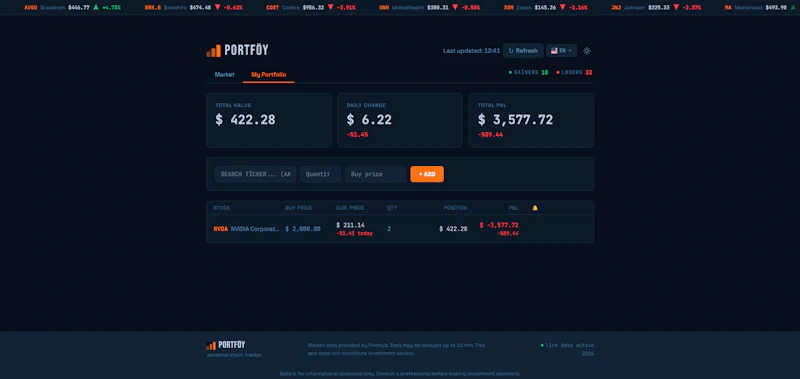Click the CUR. PRICE column header
Screen dimensions: 800x379
point(350,208)
